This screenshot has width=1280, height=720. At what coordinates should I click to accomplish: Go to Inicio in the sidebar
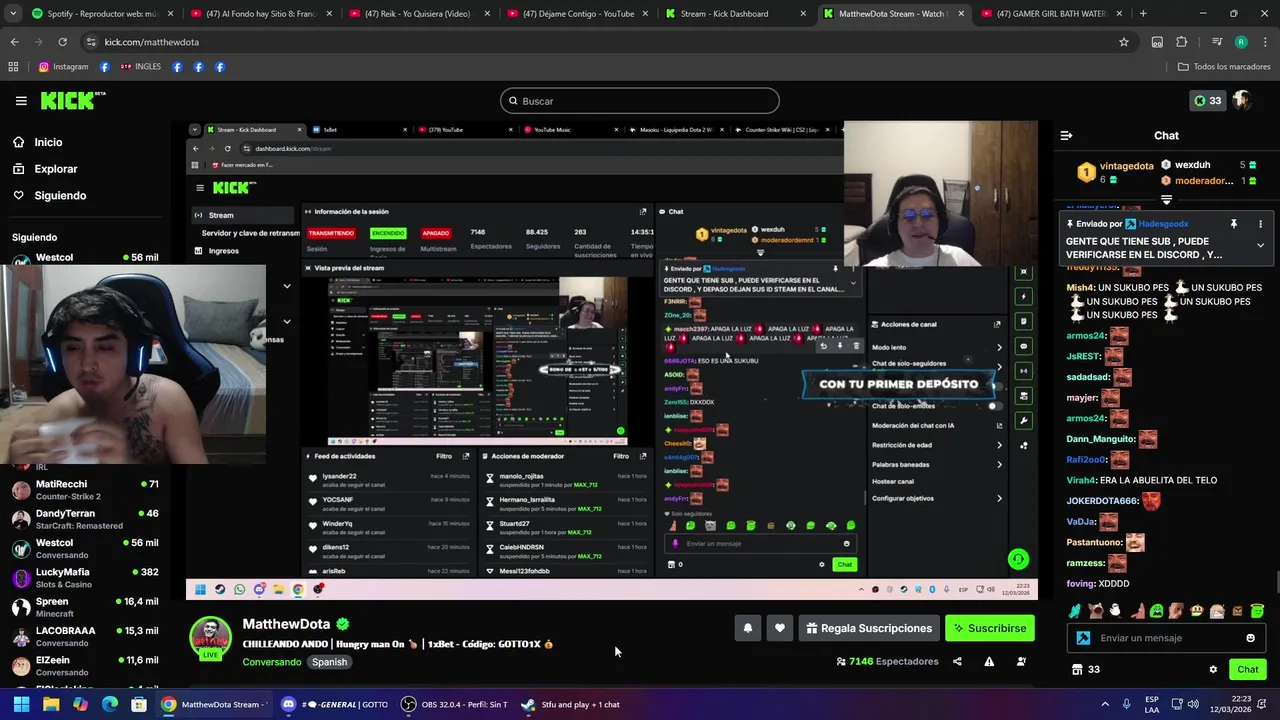[38, 142]
